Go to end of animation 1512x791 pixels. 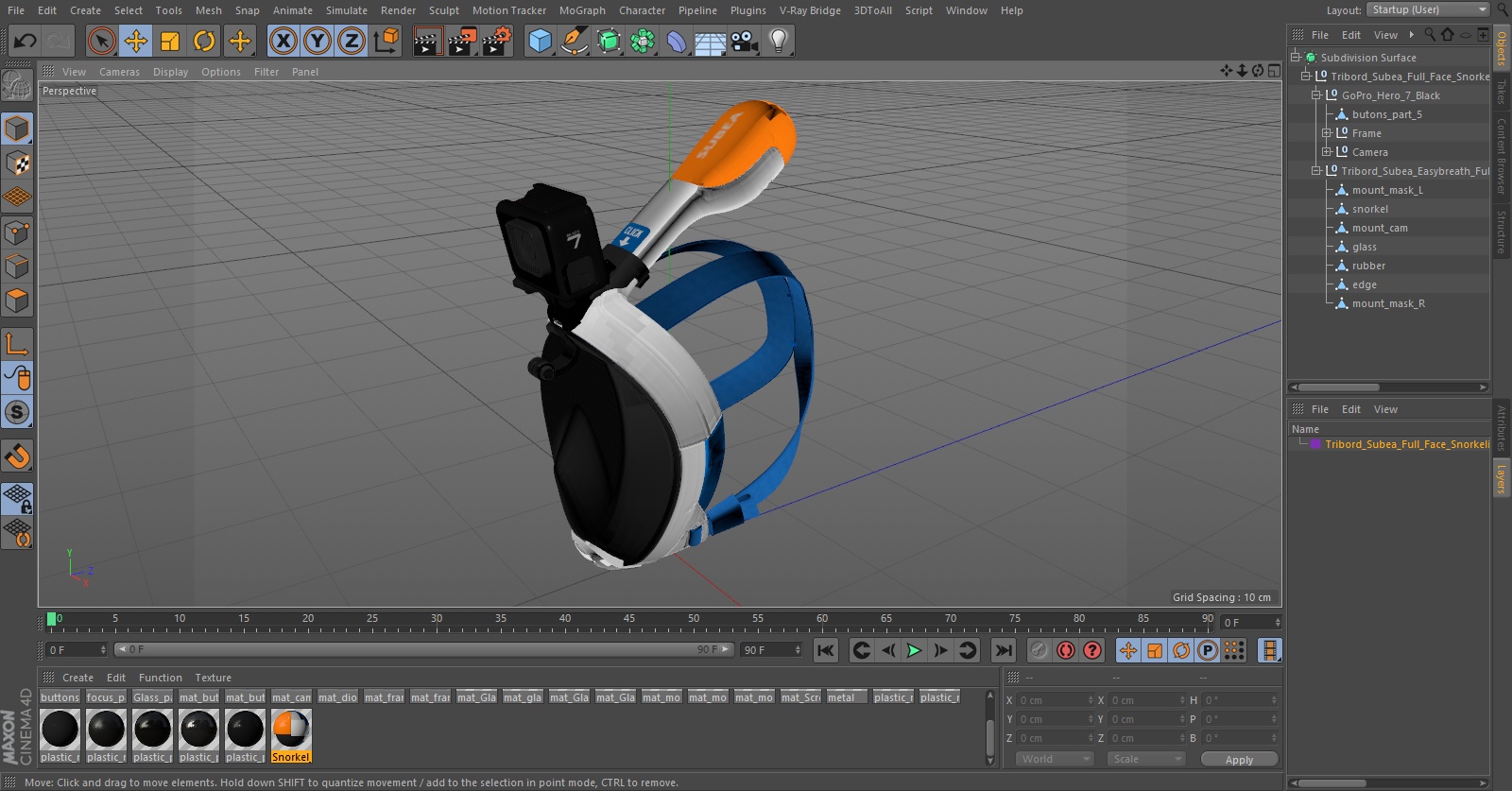point(1004,650)
